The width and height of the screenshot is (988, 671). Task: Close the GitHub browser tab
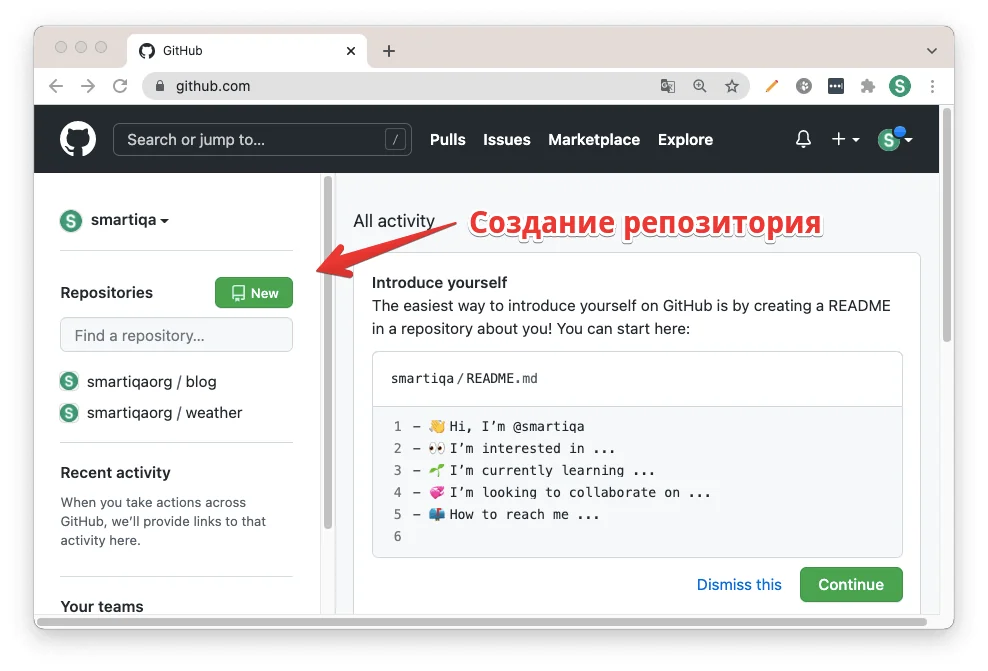[x=351, y=51]
